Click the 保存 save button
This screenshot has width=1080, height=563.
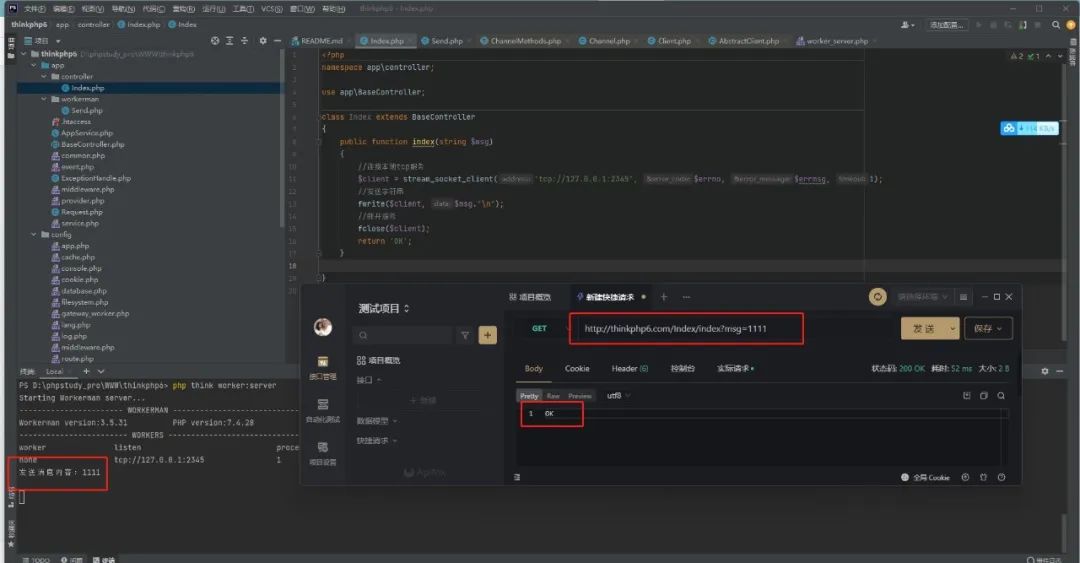click(x=988, y=329)
